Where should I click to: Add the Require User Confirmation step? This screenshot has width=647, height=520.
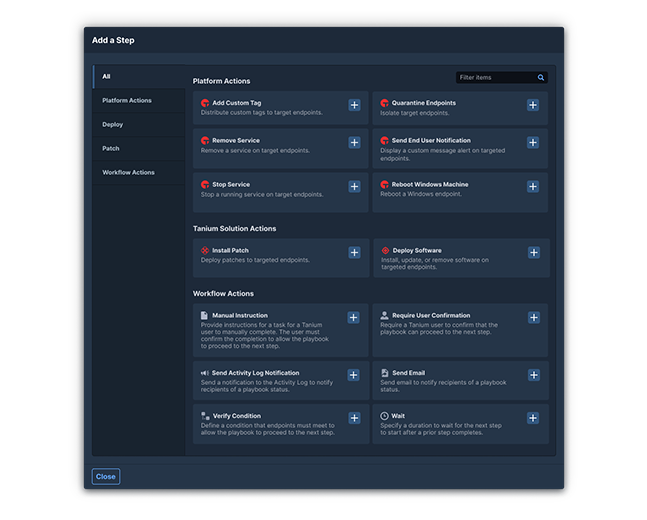[534, 317]
